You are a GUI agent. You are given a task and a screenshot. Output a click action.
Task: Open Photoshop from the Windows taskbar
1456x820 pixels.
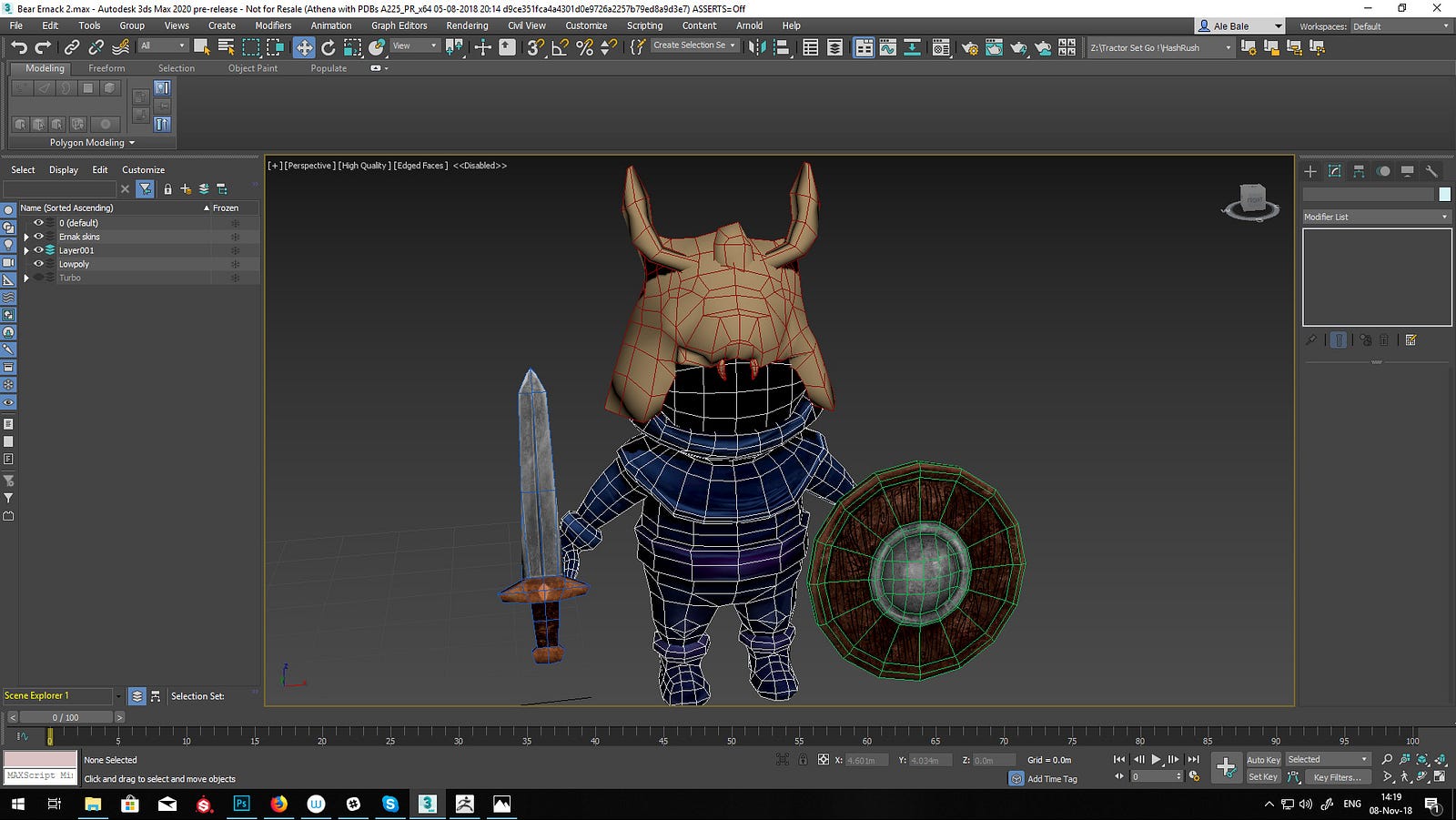241,804
